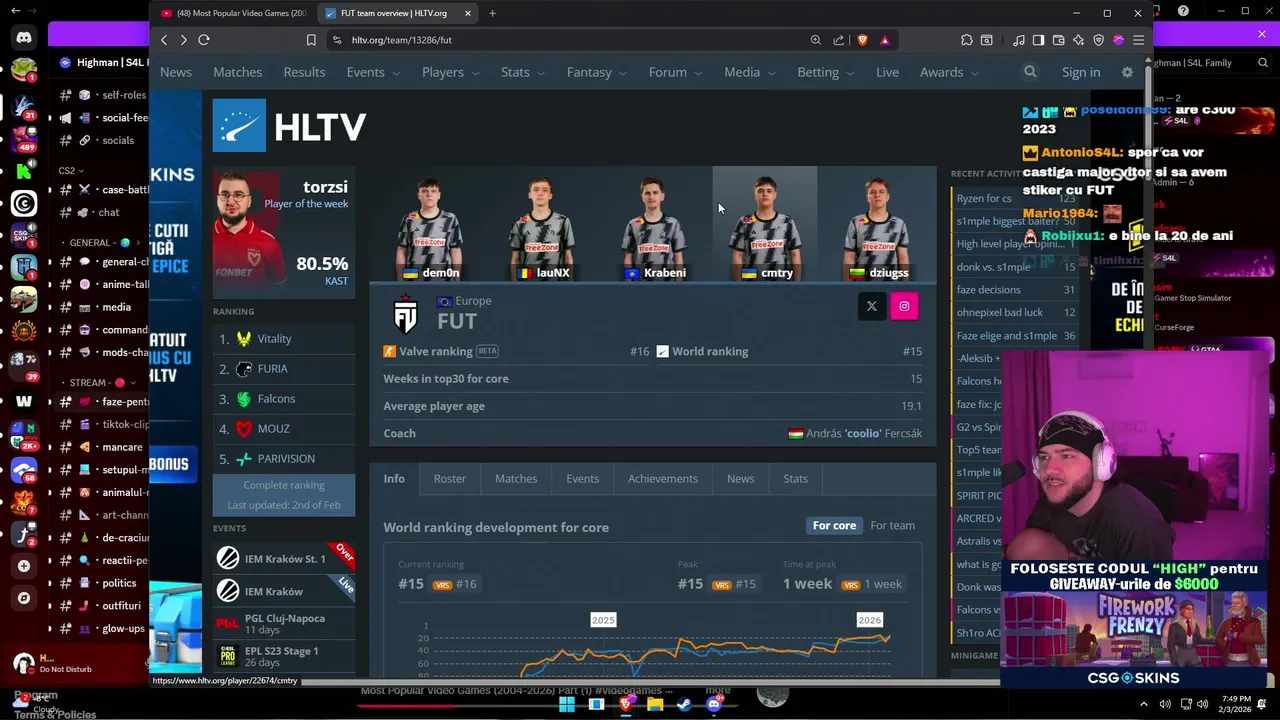This screenshot has height=720, width=1280.
Task: Switch to the team Stats tab
Action: pos(795,478)
